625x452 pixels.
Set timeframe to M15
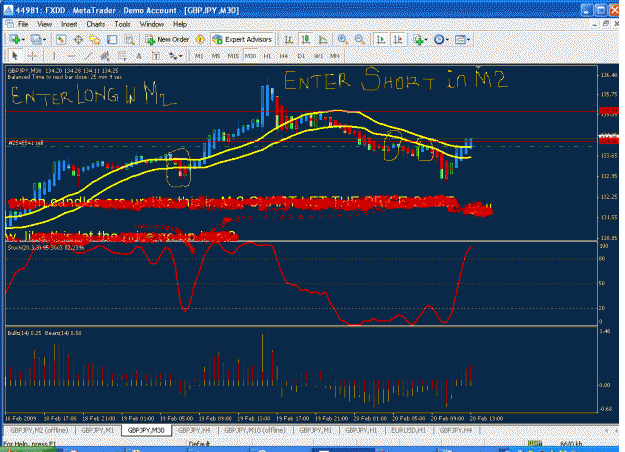(233, 56)
